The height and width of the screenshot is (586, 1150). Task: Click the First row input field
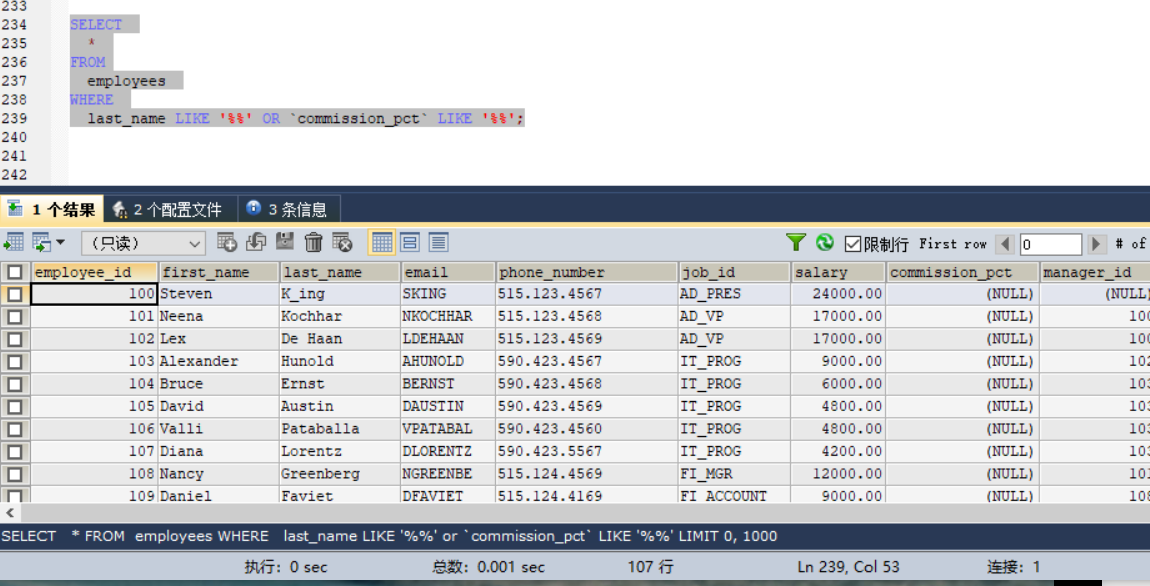click(x=1050, y=243)
